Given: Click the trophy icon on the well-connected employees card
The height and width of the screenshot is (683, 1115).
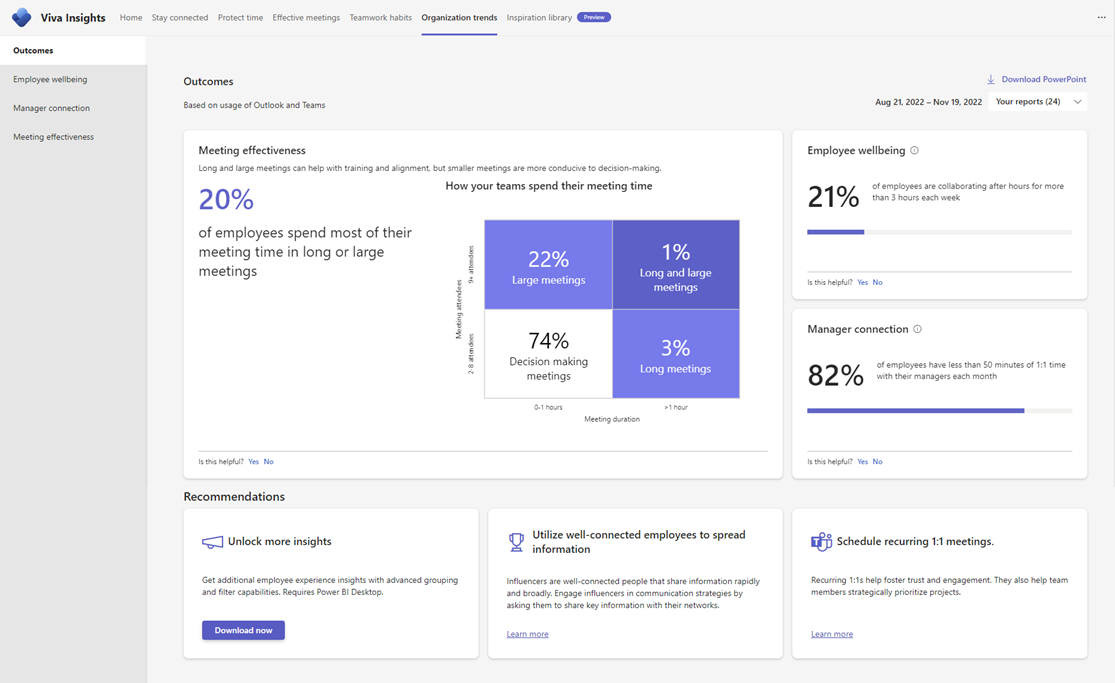Looking at the screenshot, I should (517, 542).
